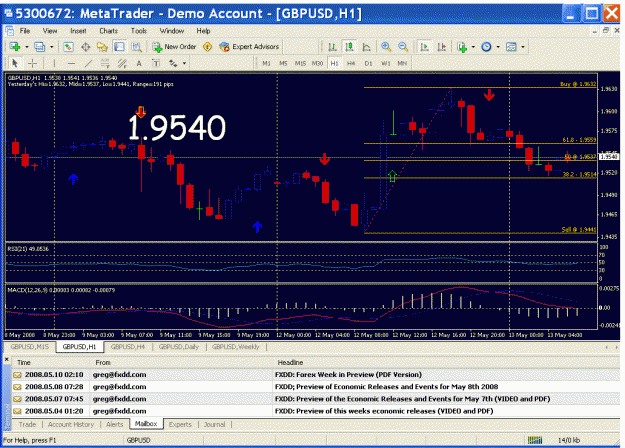
Task: Switch chart to Bar Chart icon
Action: [x=332, y=47]
